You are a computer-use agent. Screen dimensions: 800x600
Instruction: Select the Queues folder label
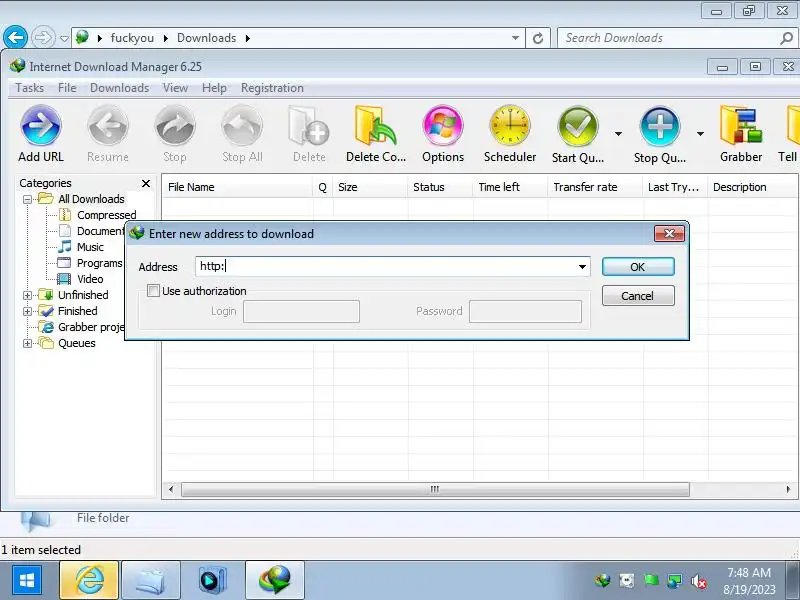tap(77, 343)
